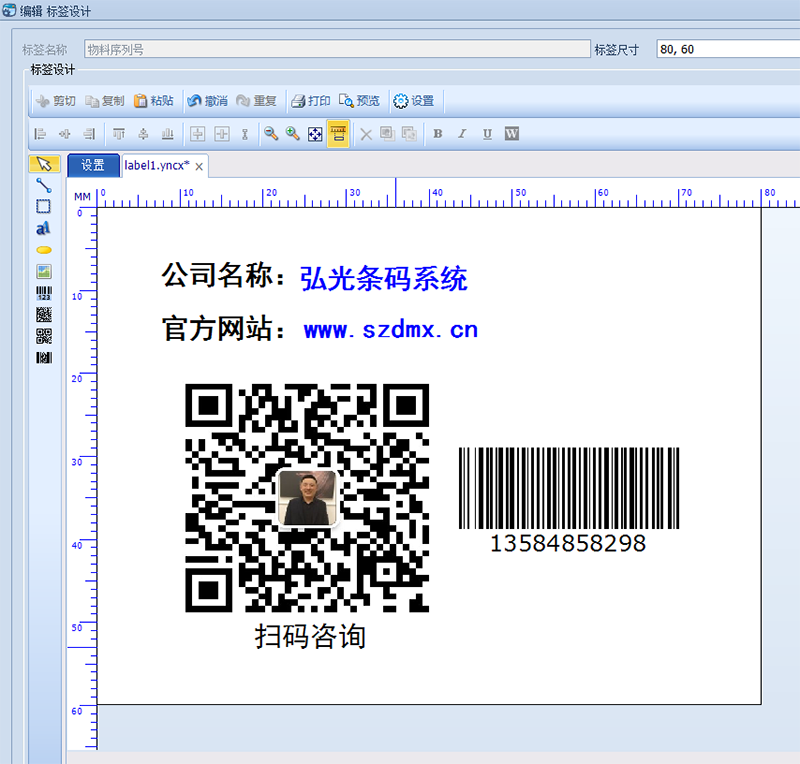The width and height of the screenshot is (800, 764).
Task: Select the PDF417 barcode tool
Action: [x=44, y=358]
